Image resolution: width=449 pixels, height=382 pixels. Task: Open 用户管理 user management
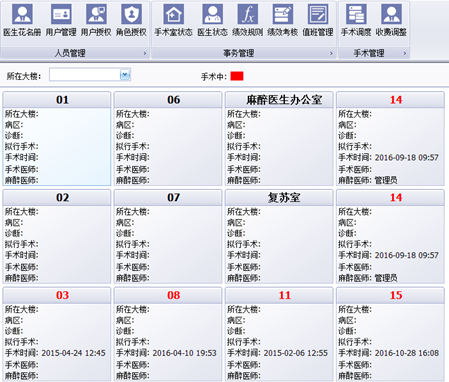61,19
